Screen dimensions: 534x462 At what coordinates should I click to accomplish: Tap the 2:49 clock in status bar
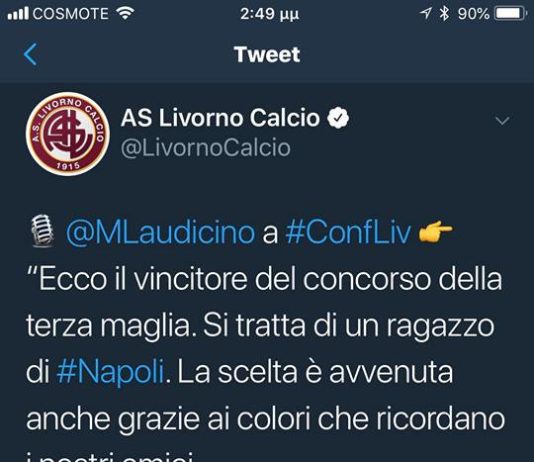pyautogui.click(x=269, y=14)
